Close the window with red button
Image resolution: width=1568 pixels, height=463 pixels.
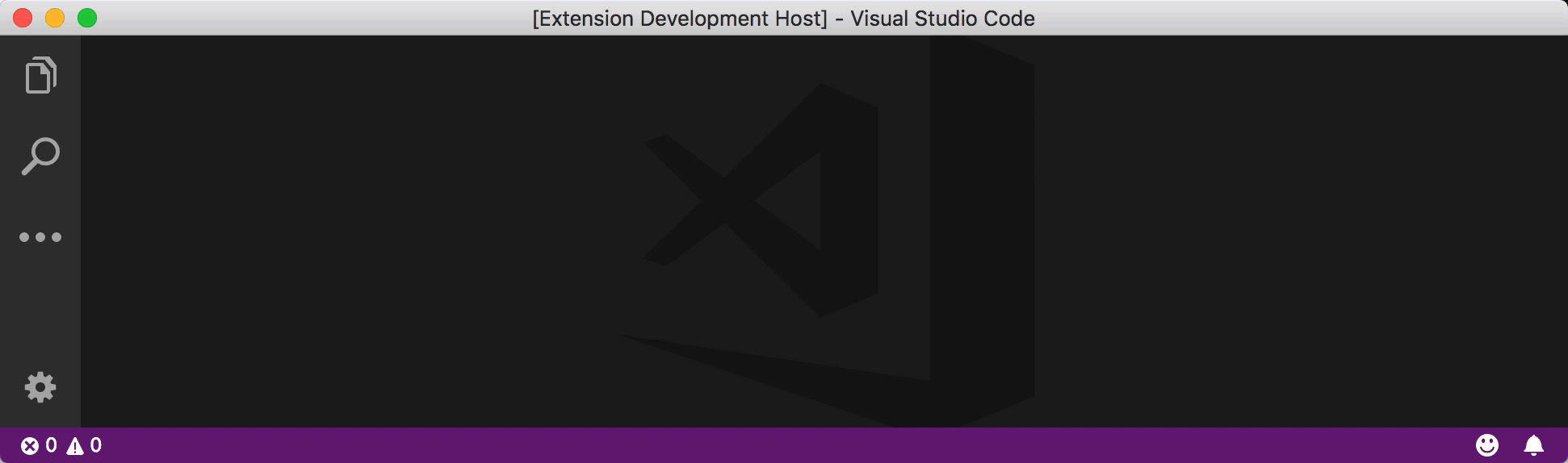click(23, 18)
